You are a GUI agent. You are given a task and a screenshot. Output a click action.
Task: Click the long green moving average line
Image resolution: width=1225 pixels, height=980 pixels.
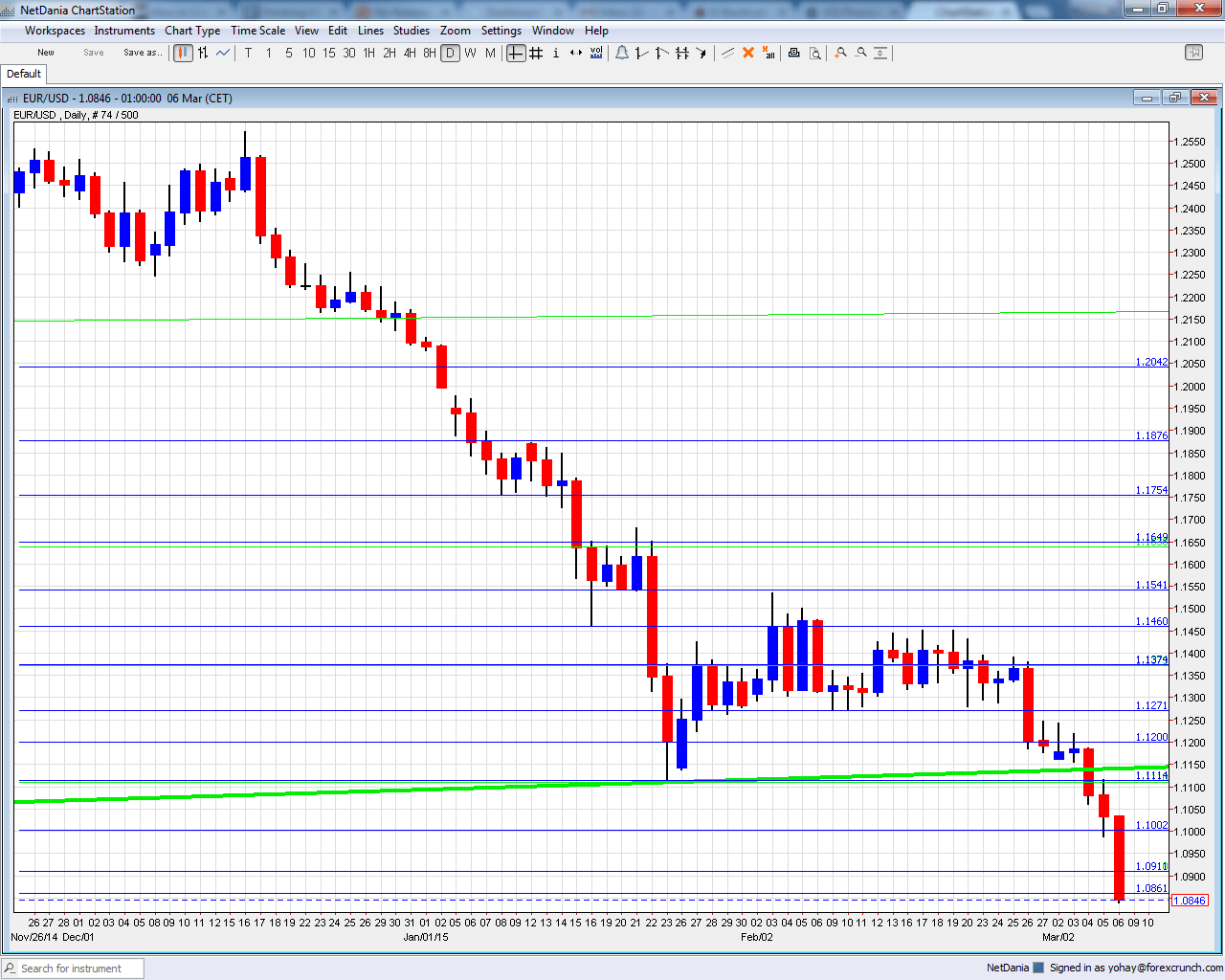(383, 790)
